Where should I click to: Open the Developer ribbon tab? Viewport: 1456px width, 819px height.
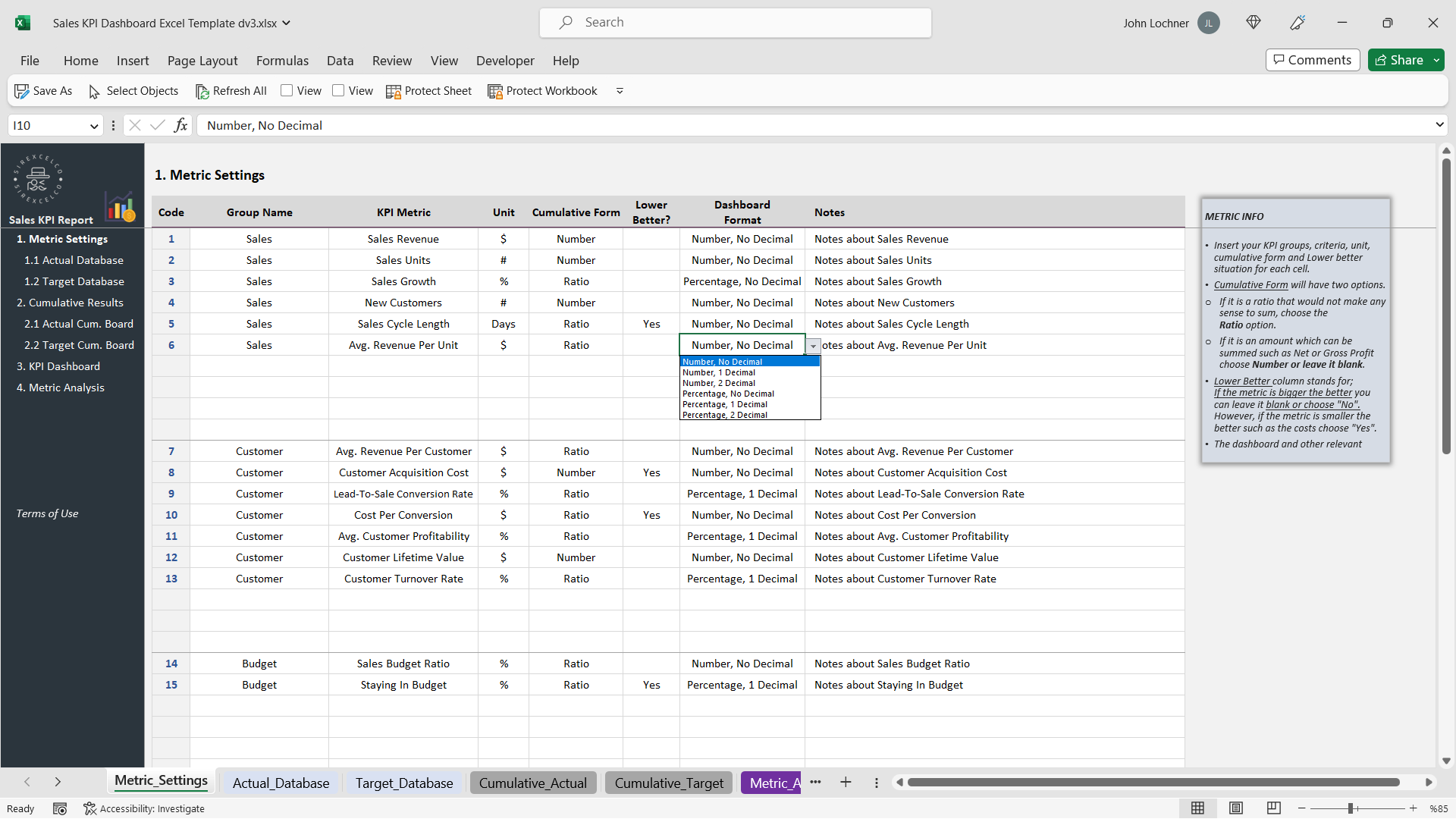pos(505,61)
